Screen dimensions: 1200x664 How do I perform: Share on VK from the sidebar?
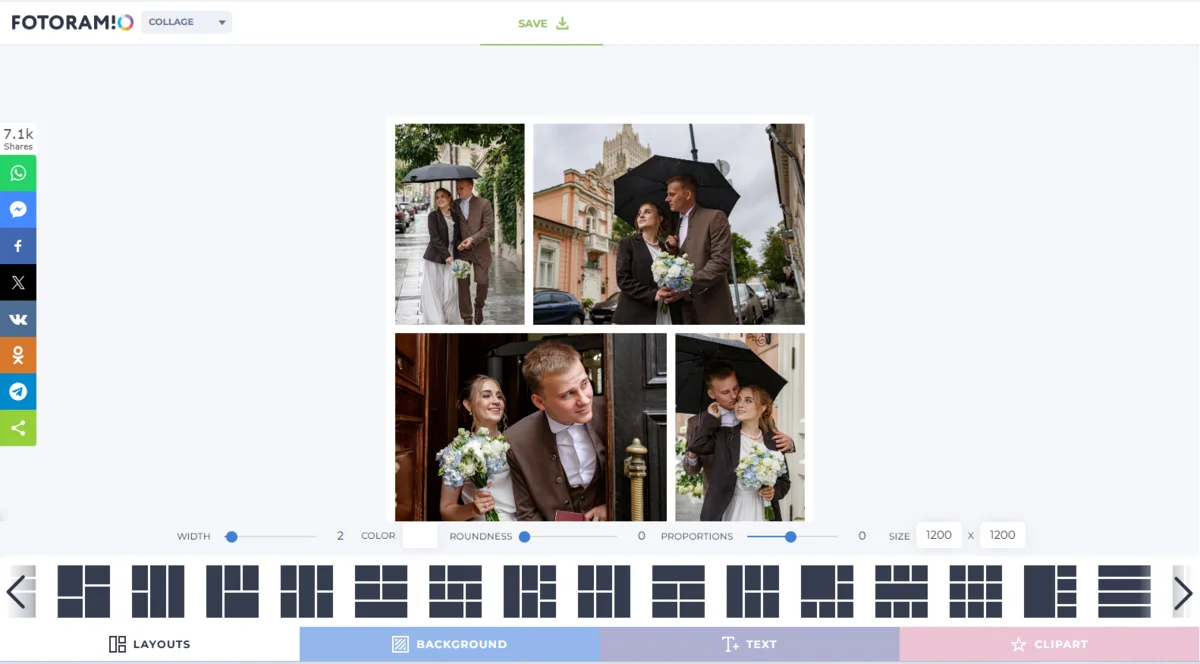(18, 319)
